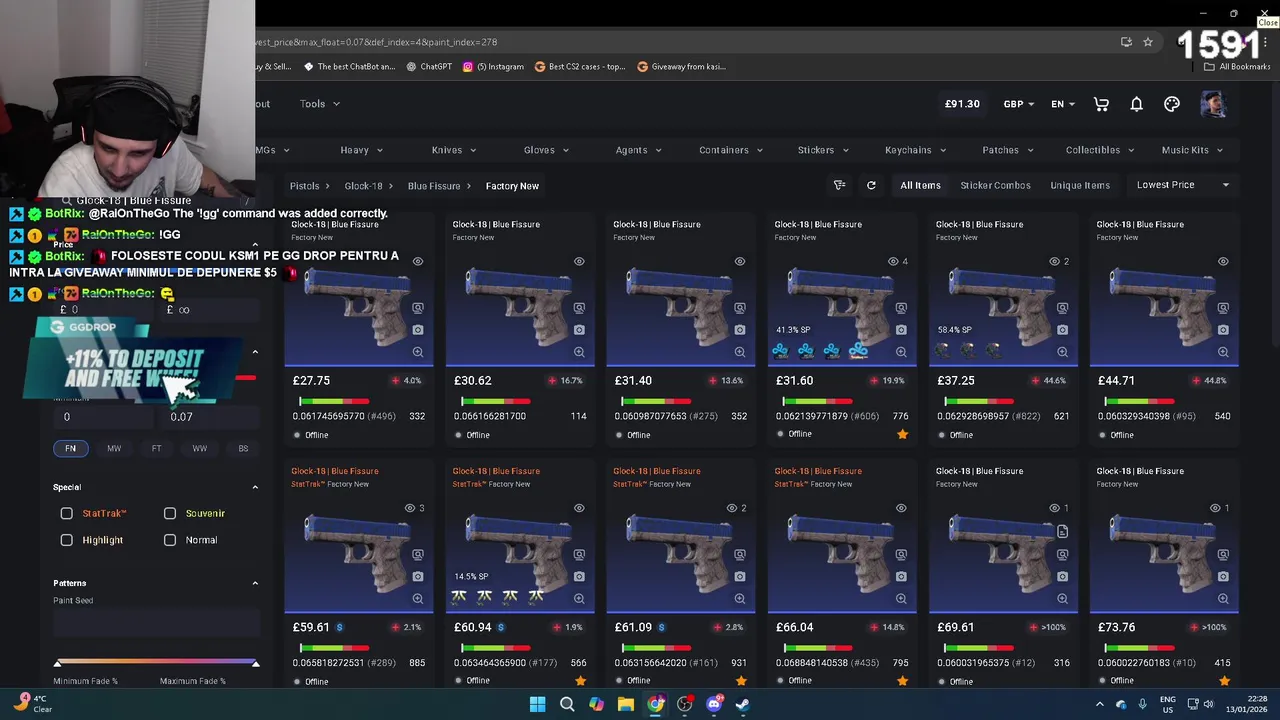Open the GBP currency dropdown
The width and height of the screenshot is (1280, 720).
1019,104
